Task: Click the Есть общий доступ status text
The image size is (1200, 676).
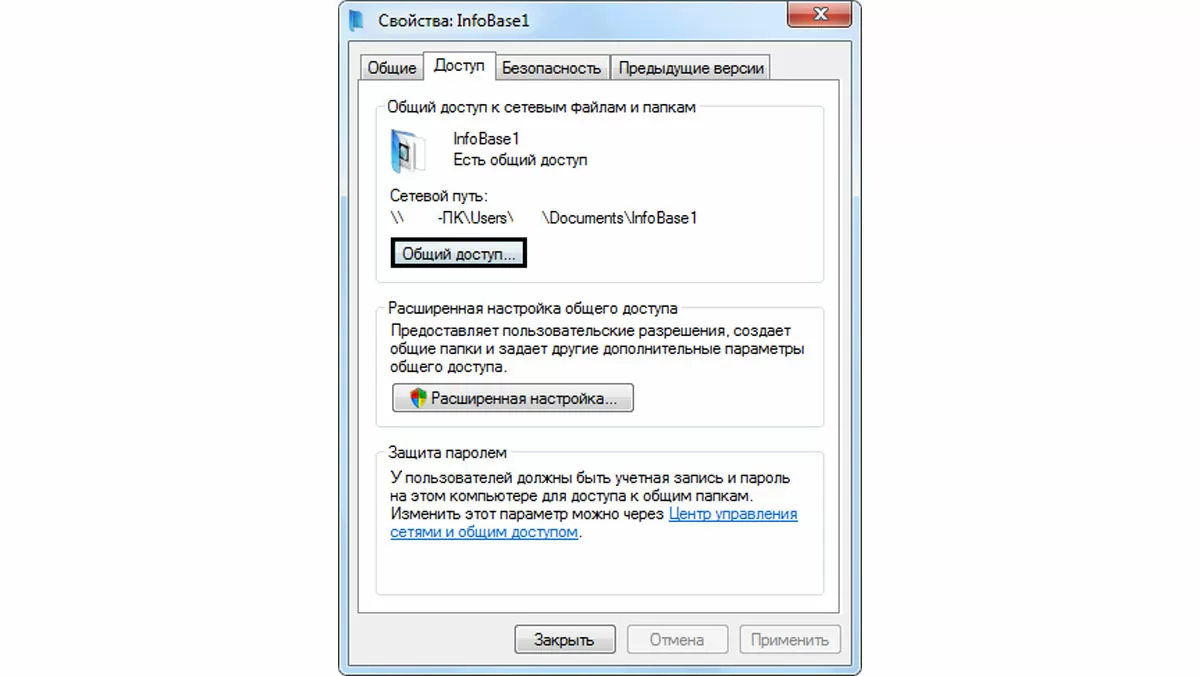Action: (520, 159)
